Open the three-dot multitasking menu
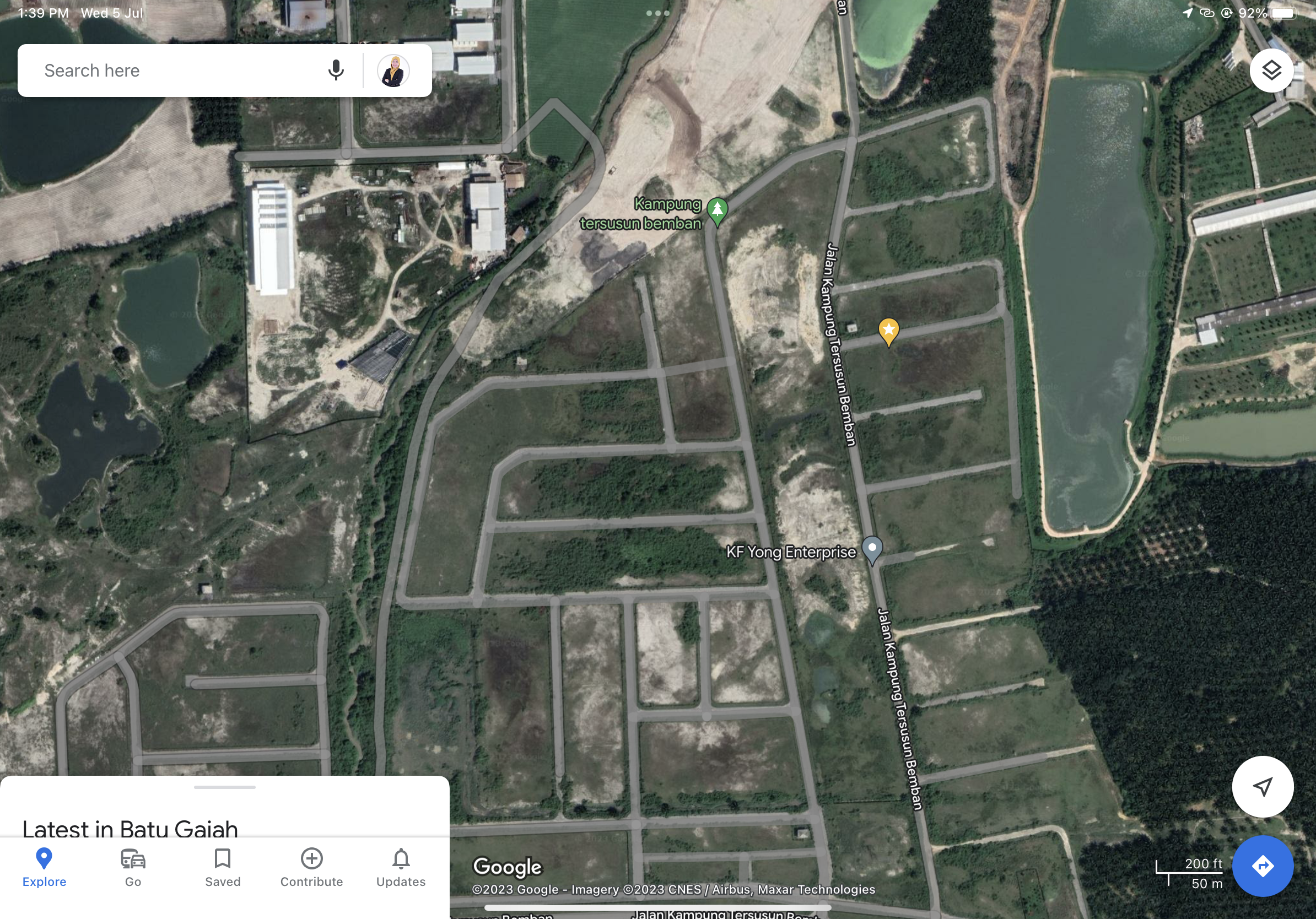 point(657,13)
